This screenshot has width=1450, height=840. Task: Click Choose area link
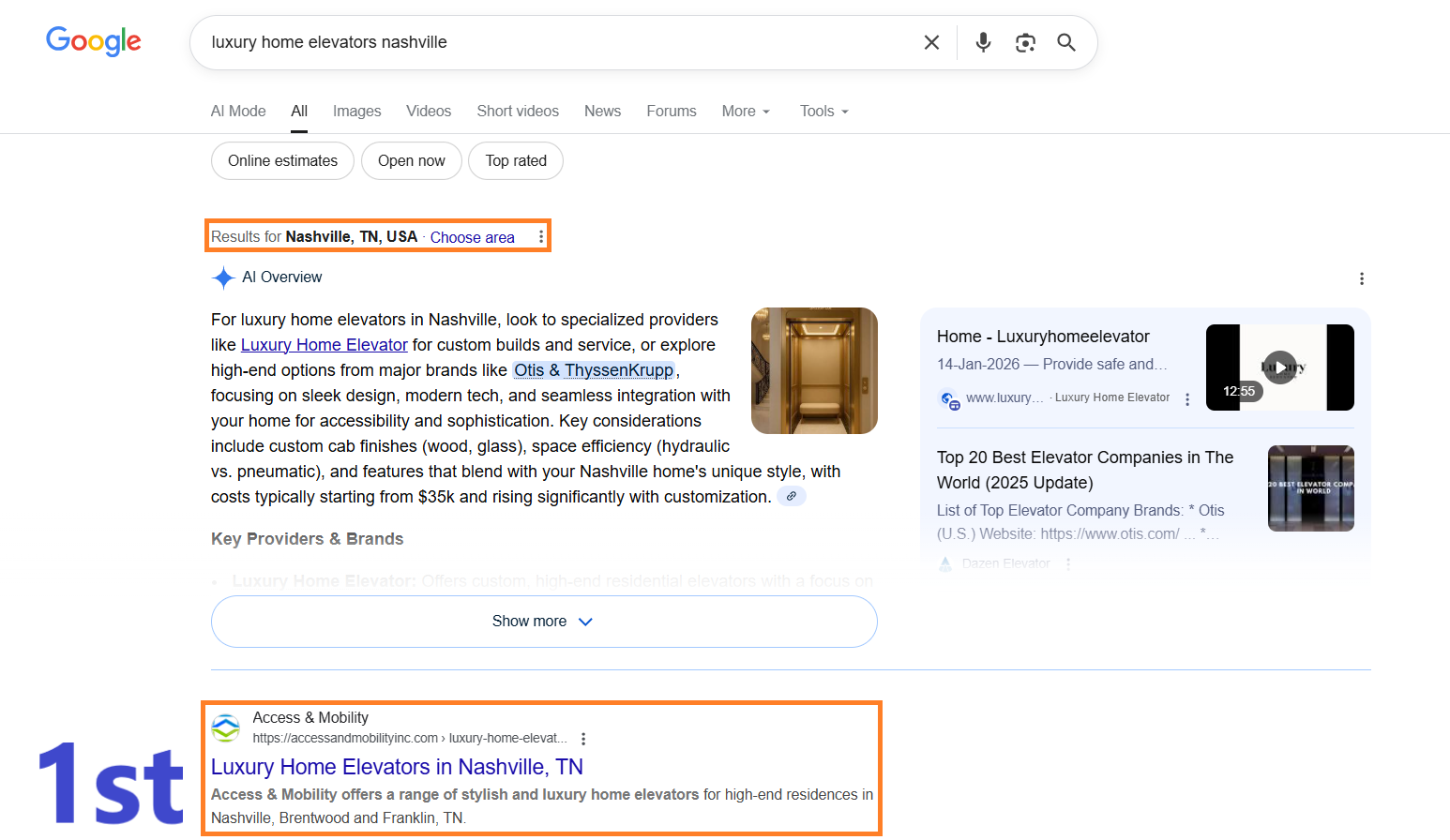[x=473, y=237]
